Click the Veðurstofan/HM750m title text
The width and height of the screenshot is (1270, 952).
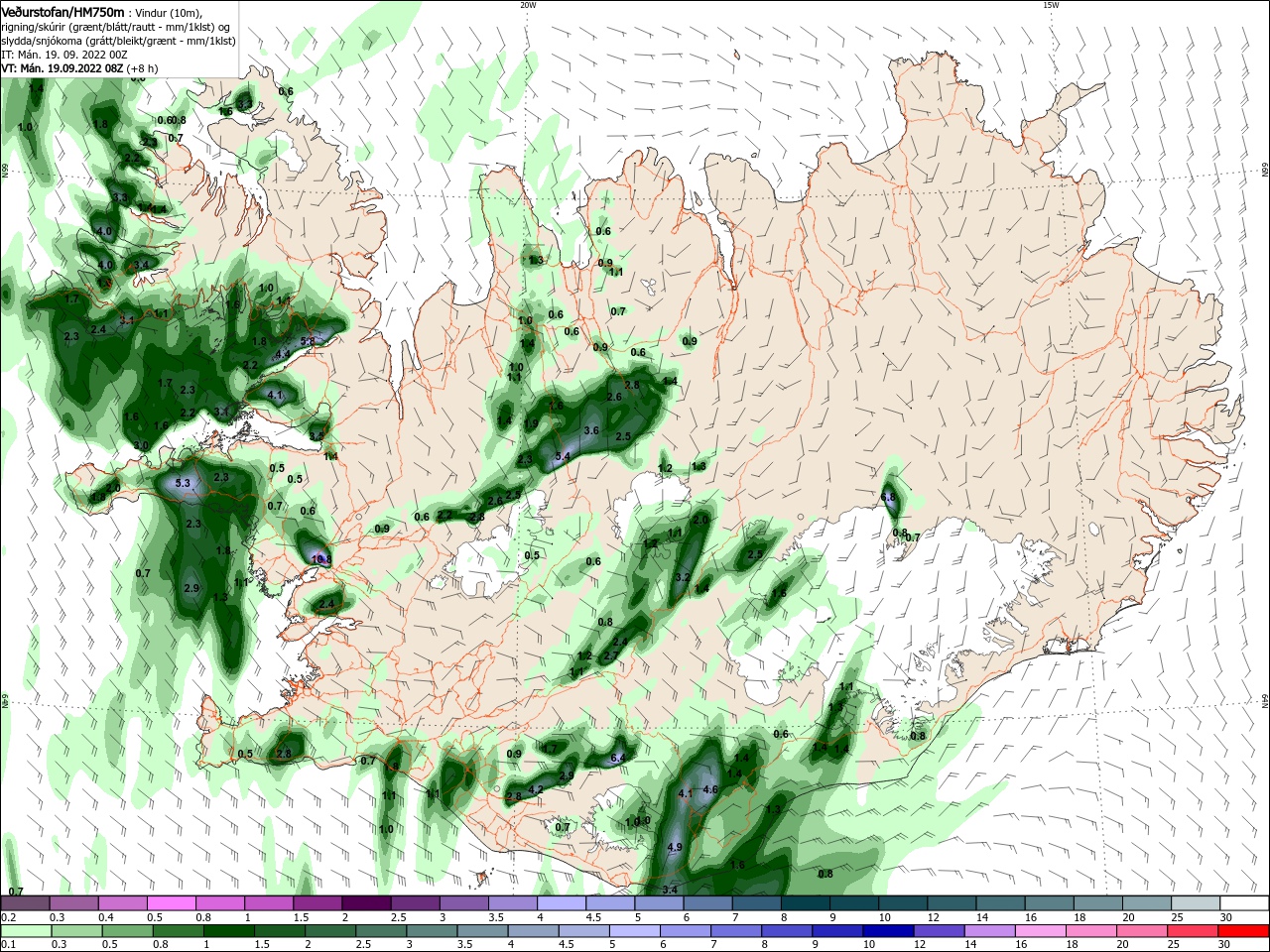click(63, 12)
